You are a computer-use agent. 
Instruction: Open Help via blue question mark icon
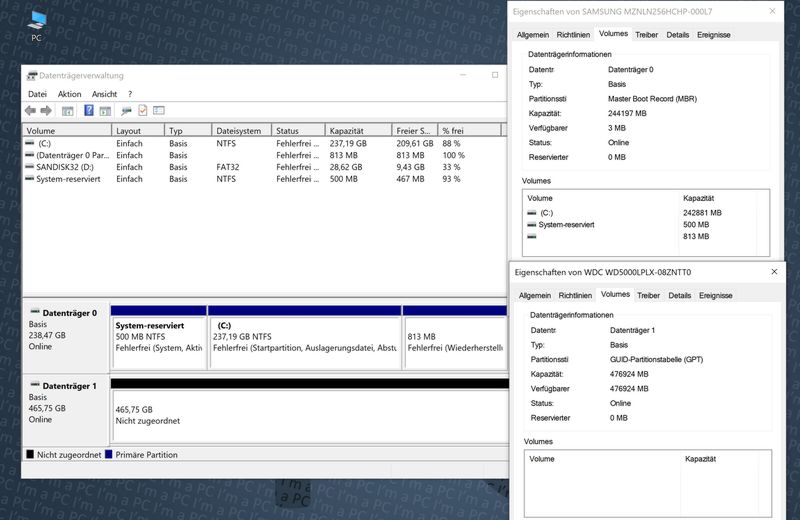pyautogui.click(x=89, y=110)
